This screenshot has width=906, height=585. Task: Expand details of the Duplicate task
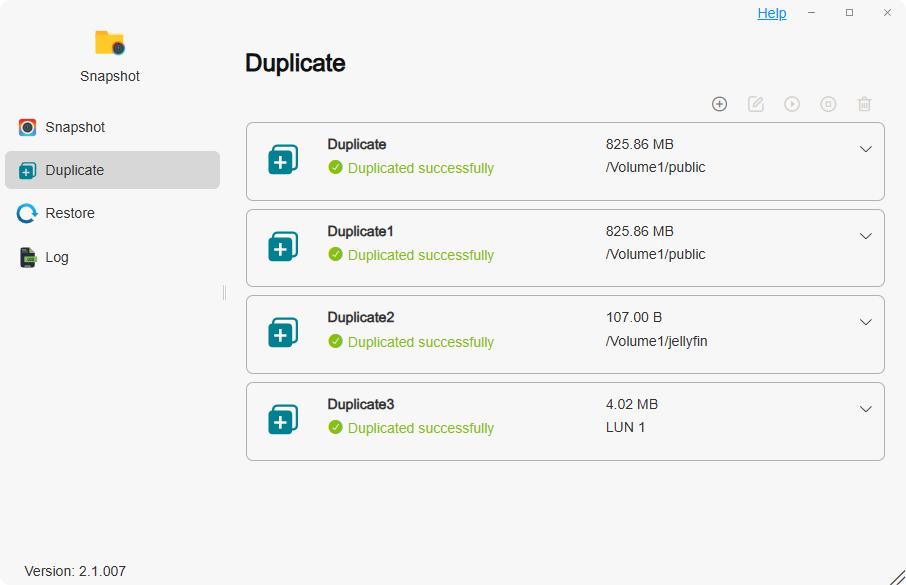point(866,148)
